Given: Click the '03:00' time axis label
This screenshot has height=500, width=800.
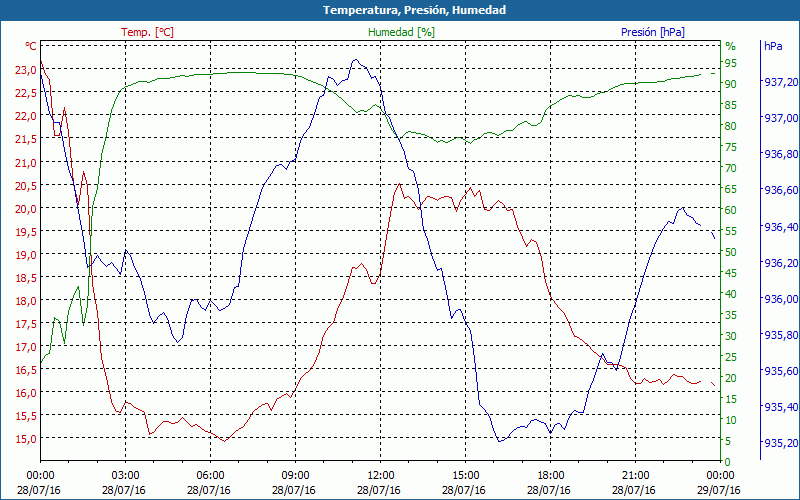Looking at the screenshot, I should coord(126,476).
